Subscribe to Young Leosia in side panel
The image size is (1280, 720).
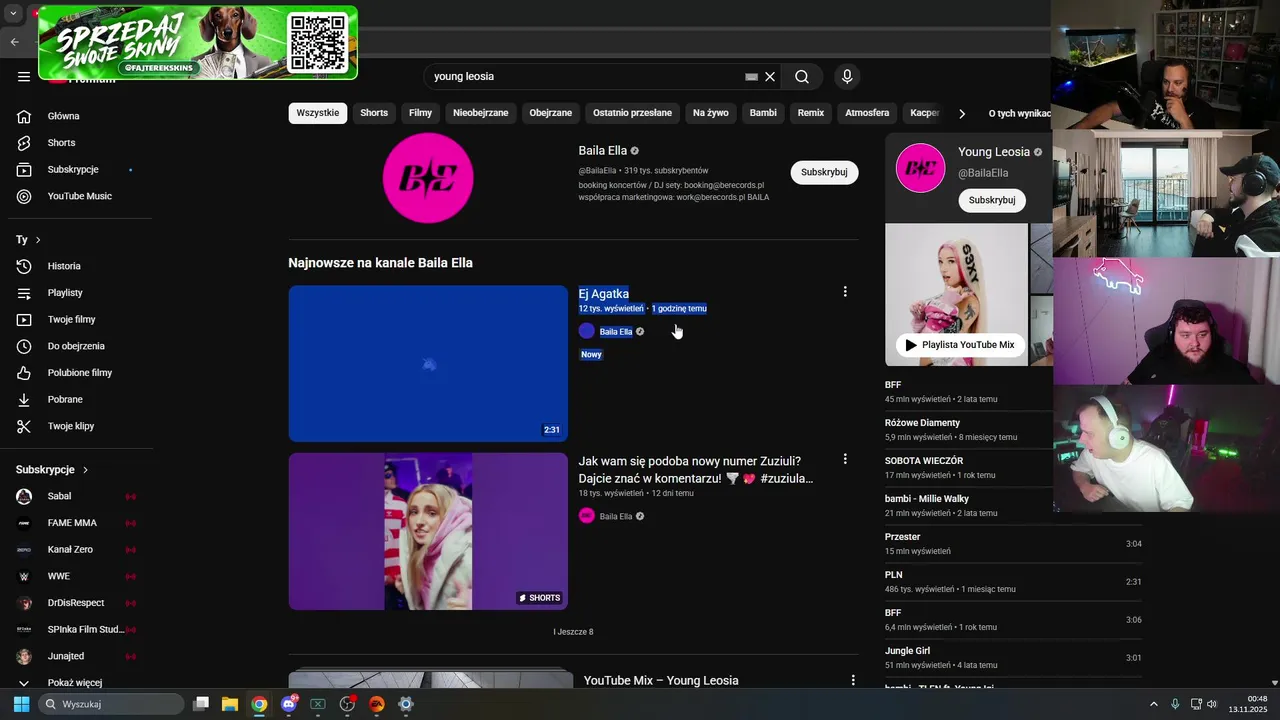click(992, 200)
